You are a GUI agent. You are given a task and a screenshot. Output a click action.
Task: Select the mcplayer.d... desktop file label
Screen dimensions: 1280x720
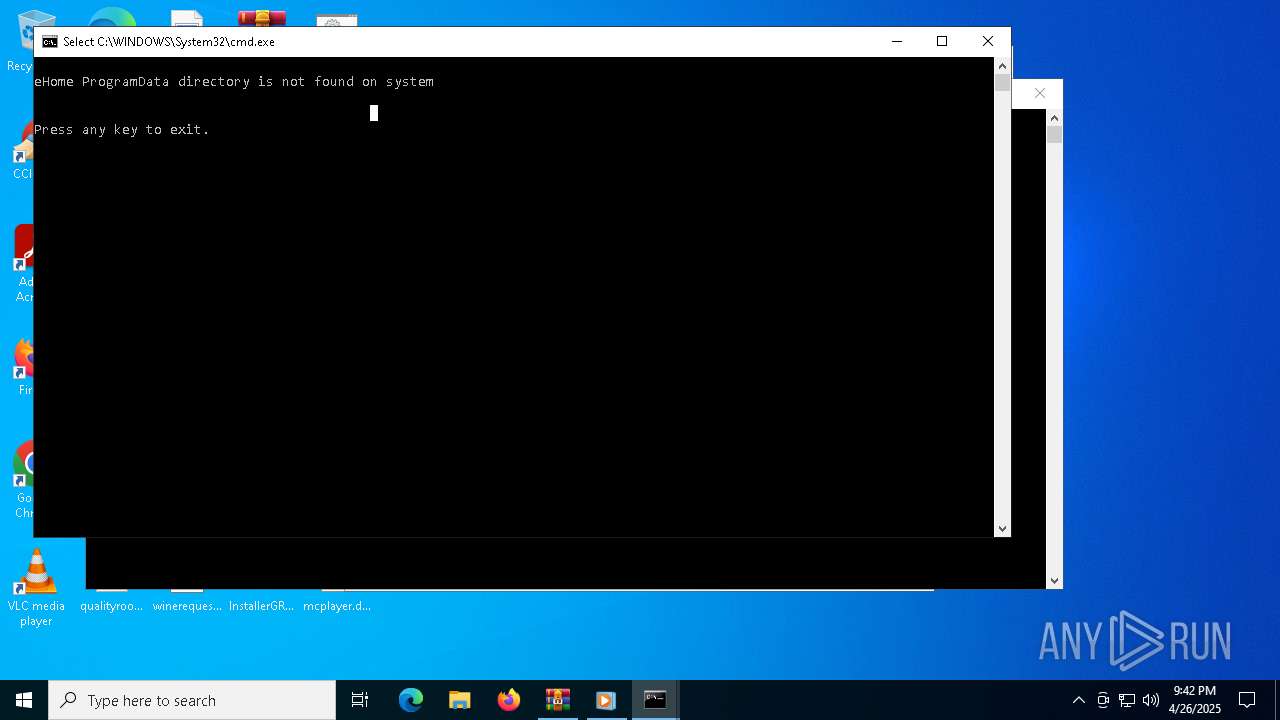click(337, 606)
